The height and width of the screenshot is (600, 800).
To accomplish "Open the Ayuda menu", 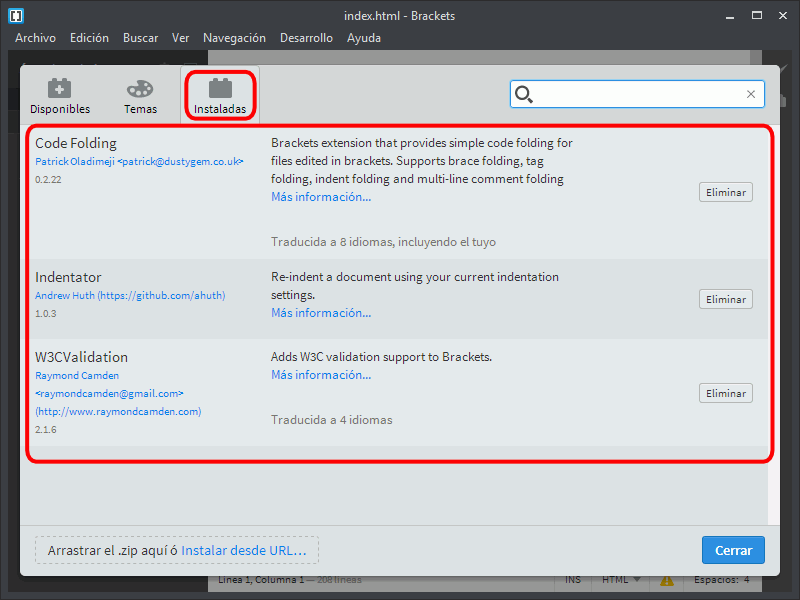I will tap(364, 38).
